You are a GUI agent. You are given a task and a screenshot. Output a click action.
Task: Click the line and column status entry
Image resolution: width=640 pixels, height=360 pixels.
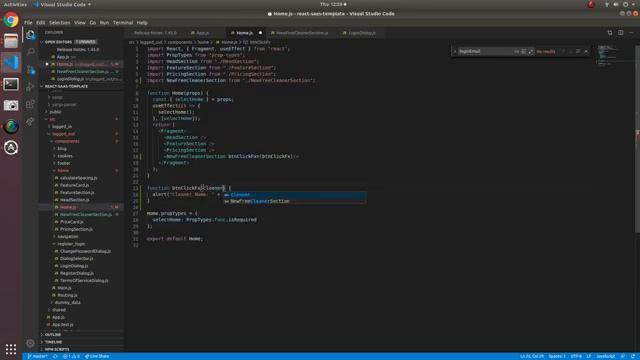[532, 356]
